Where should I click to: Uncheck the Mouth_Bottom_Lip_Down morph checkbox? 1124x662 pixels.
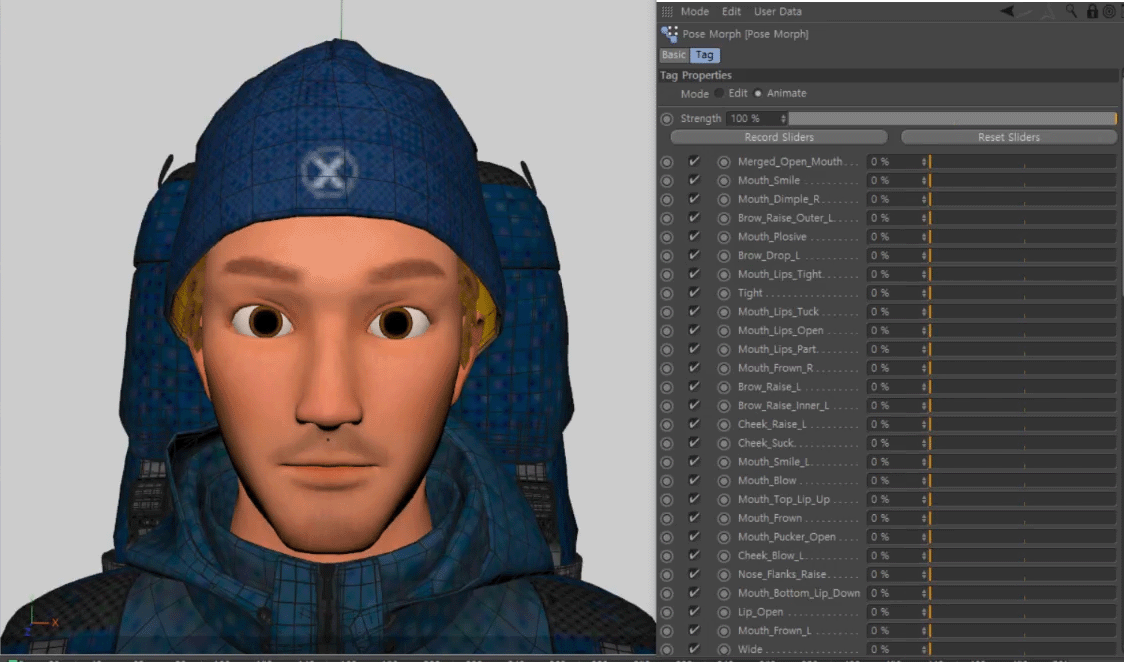coord(694,593)
